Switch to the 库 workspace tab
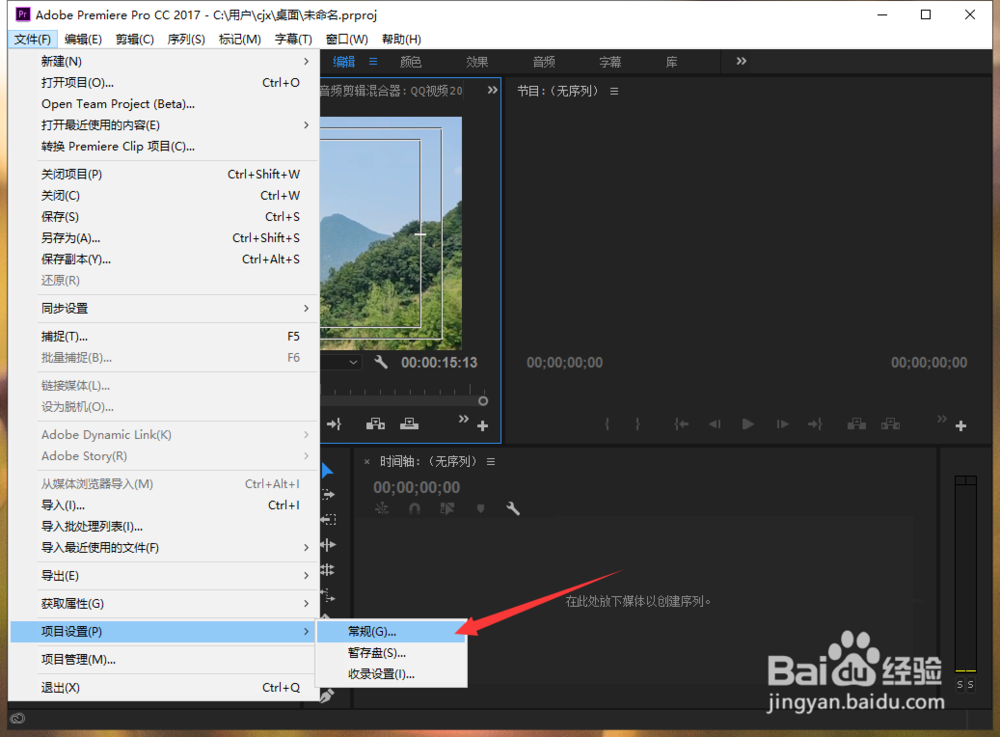 [x=672, y=62]
